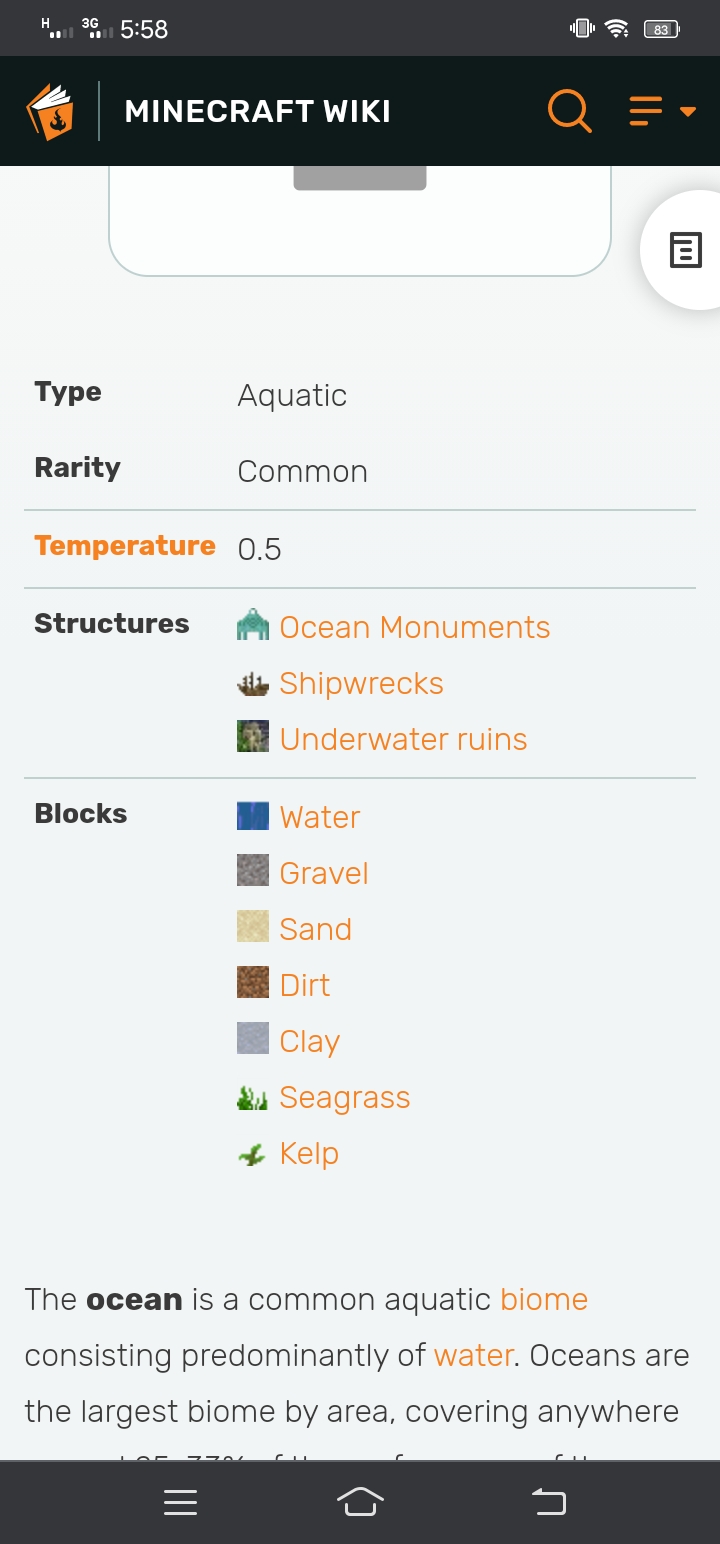Open the wiki search magnifier

tap(570, 110)
